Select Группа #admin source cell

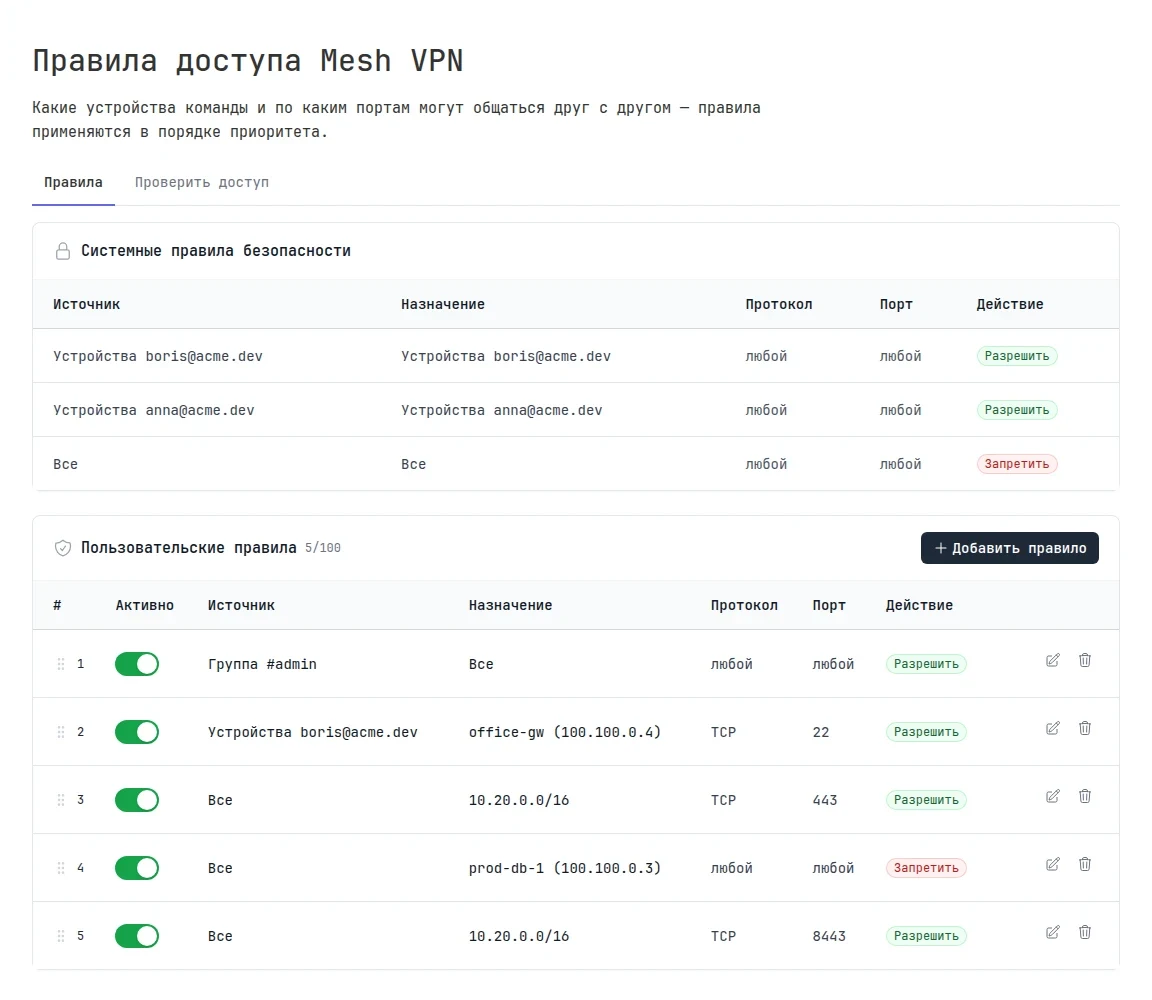point(262,664)
